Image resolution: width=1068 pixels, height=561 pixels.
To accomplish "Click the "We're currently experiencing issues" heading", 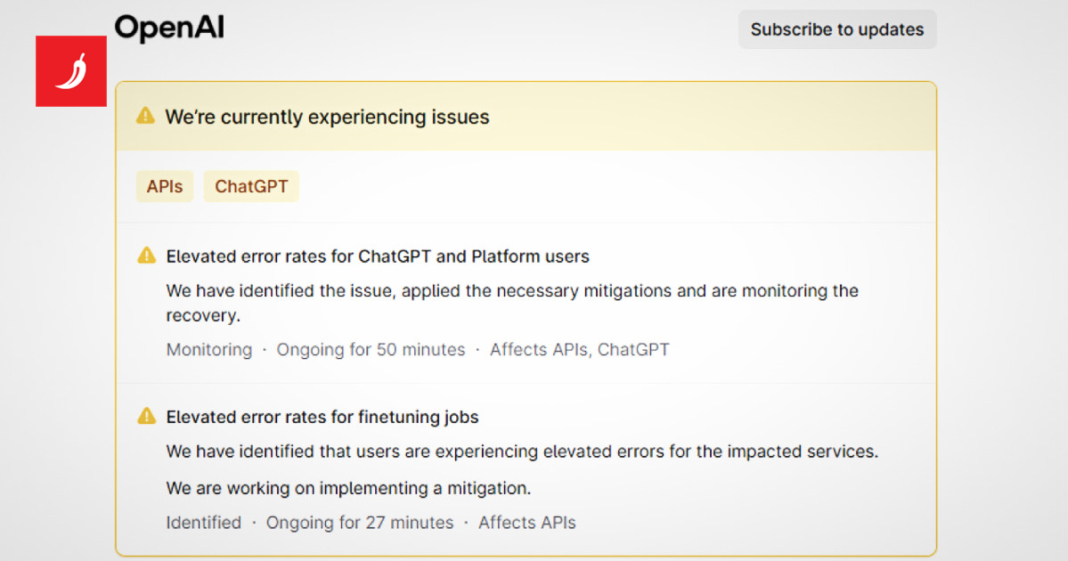I will click(x=327, y=117).
